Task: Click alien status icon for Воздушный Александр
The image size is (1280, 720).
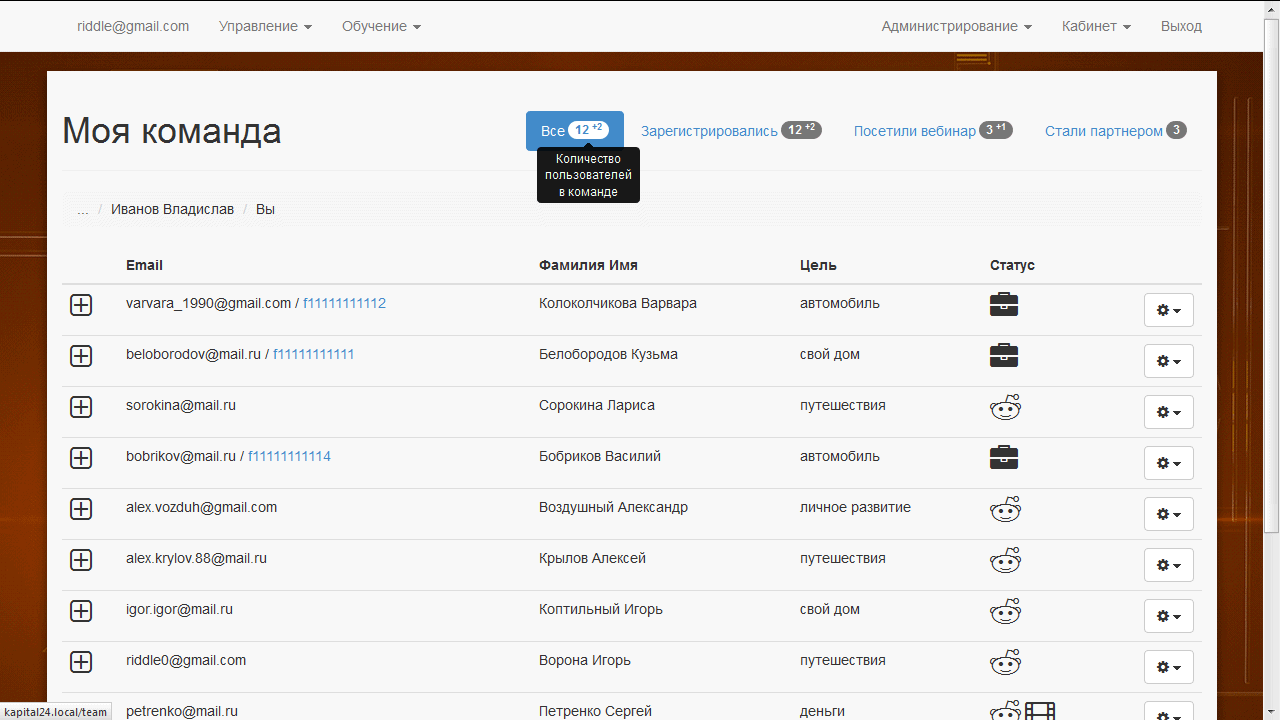Action: tap(1005, 509)
